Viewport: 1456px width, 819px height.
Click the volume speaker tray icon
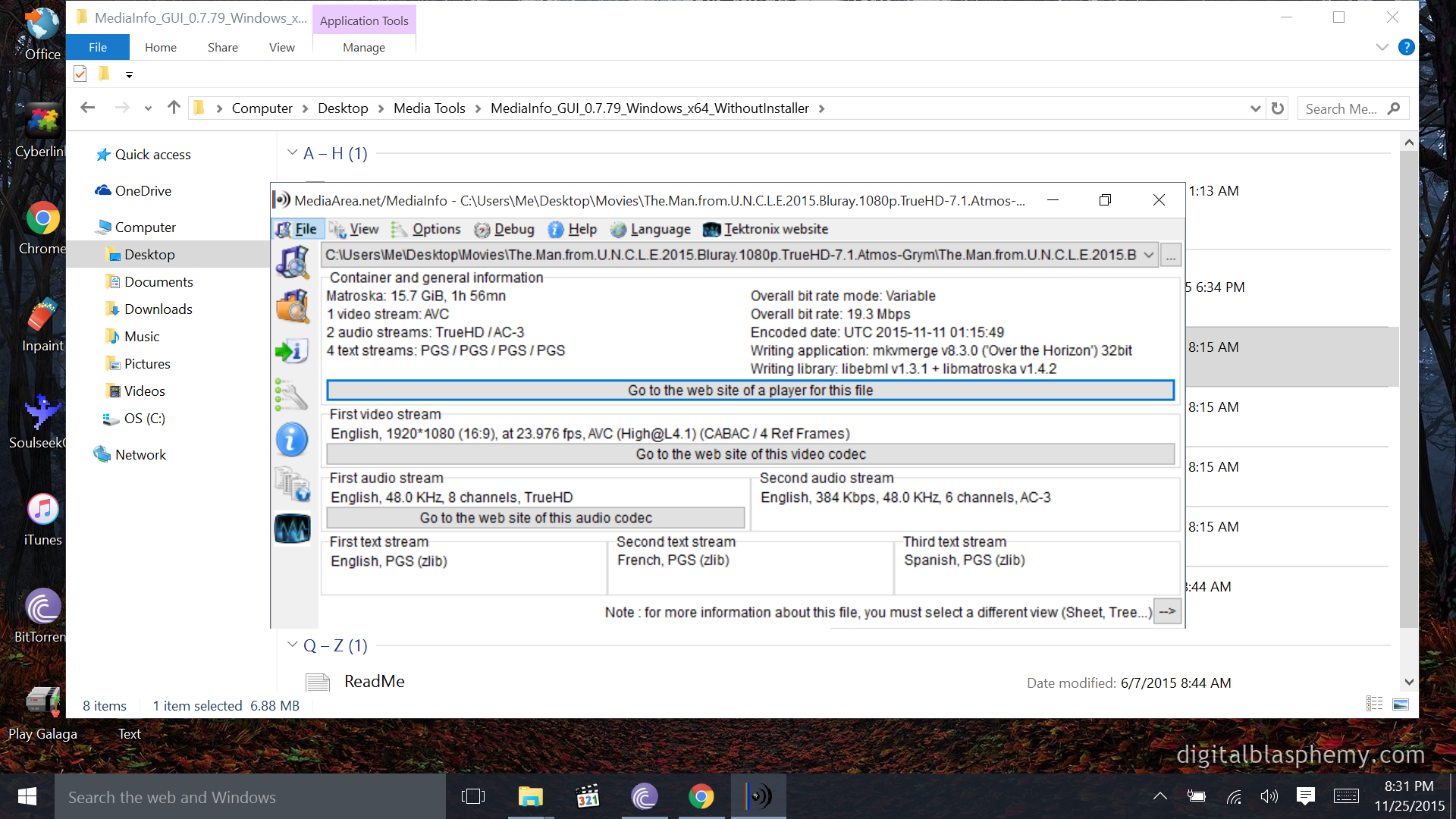pos(1269,796)
